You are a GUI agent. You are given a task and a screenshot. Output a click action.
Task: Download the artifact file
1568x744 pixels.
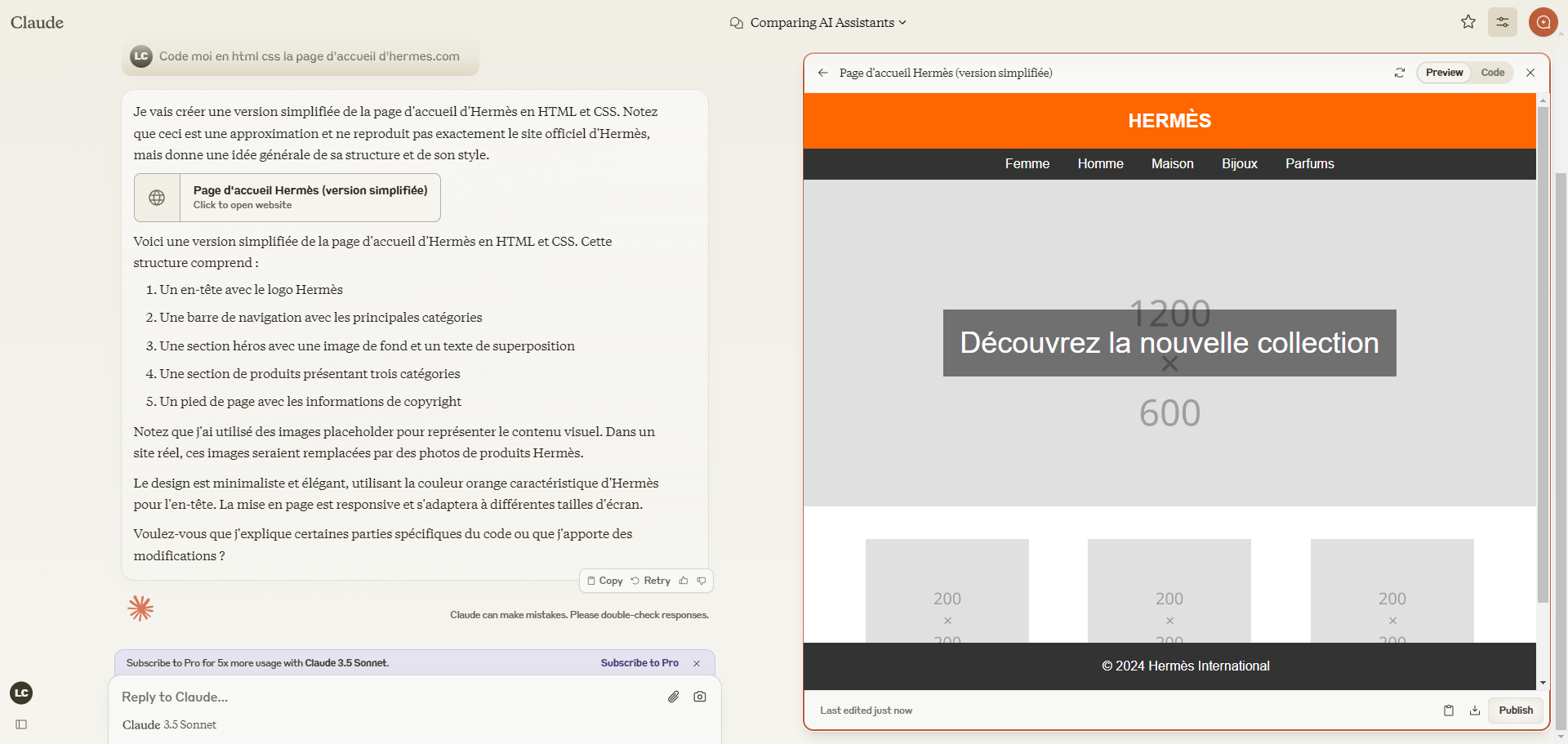tap(1475, 711)
